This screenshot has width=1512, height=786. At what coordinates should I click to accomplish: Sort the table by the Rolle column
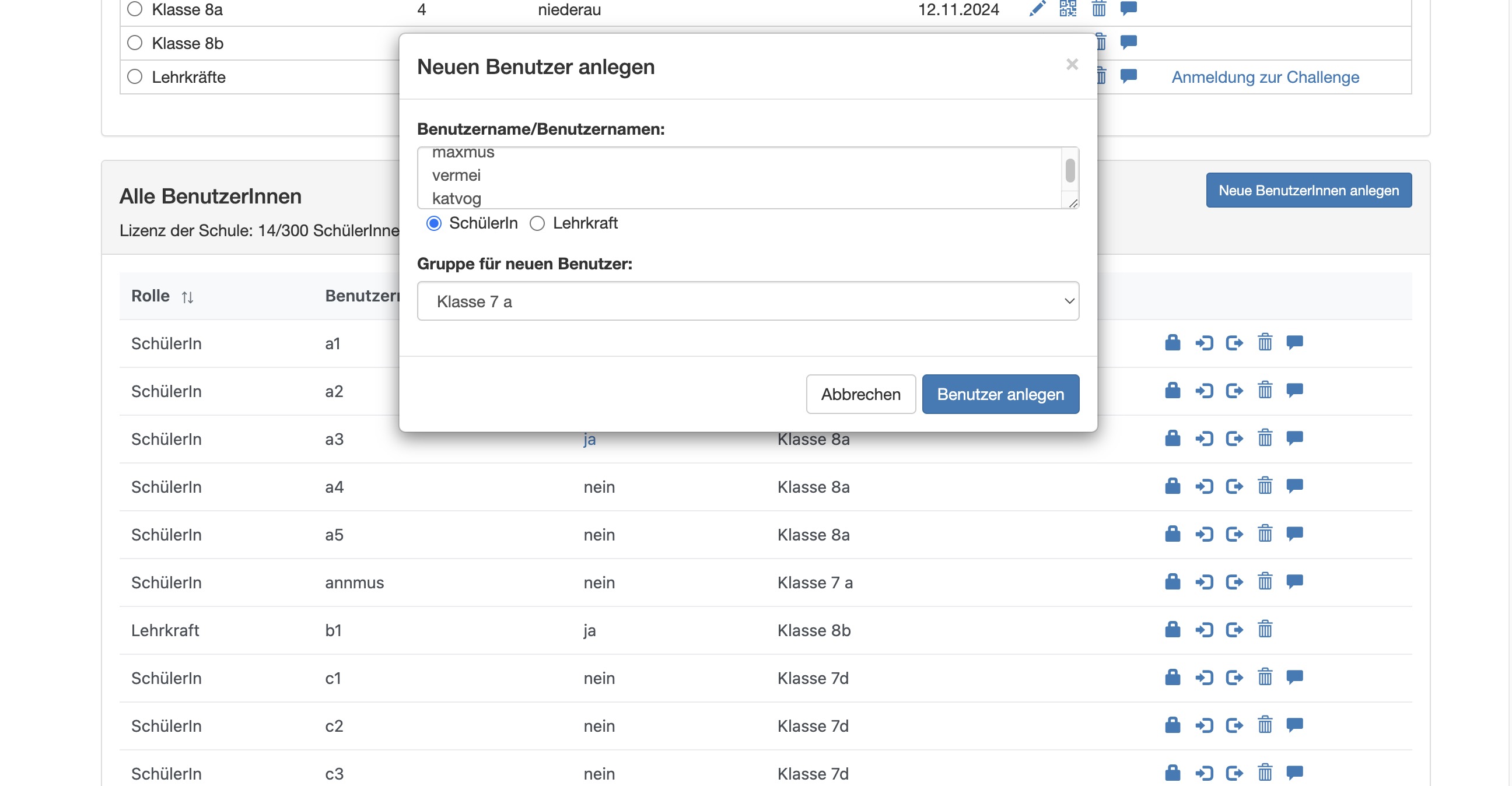pyautogui.click(x=188, y=297)
